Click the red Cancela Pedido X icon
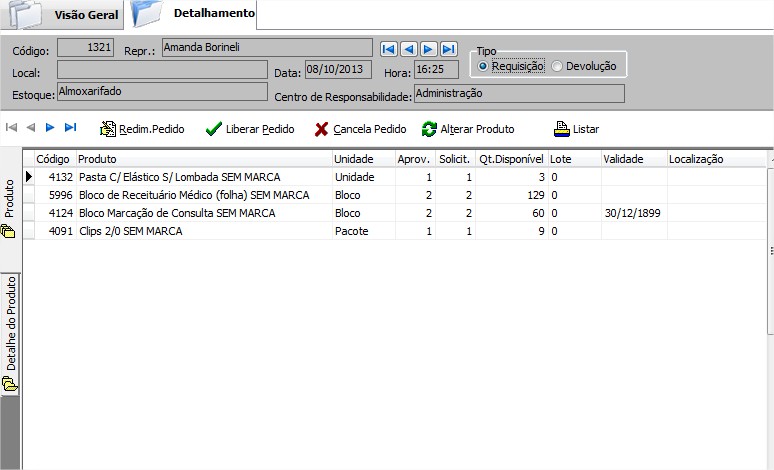 [321, 129]
